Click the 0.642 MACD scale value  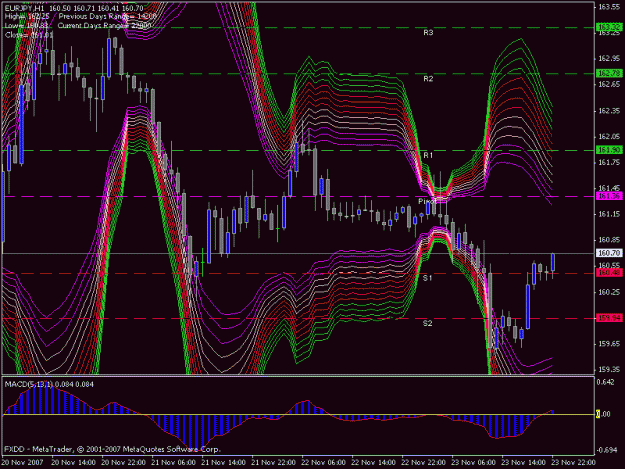coord(606,382)
